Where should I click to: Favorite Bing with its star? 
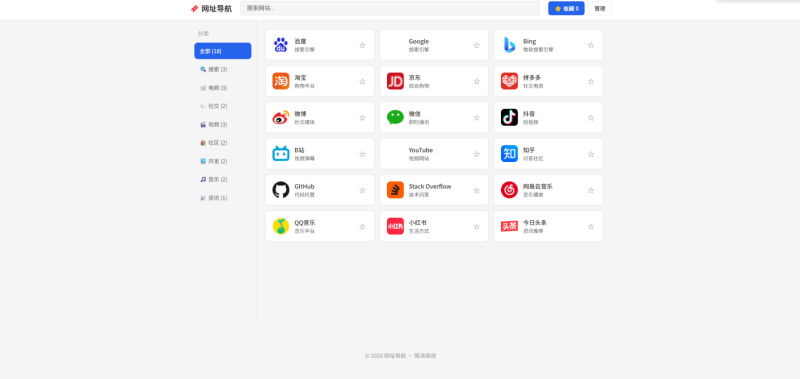(591, 45)
